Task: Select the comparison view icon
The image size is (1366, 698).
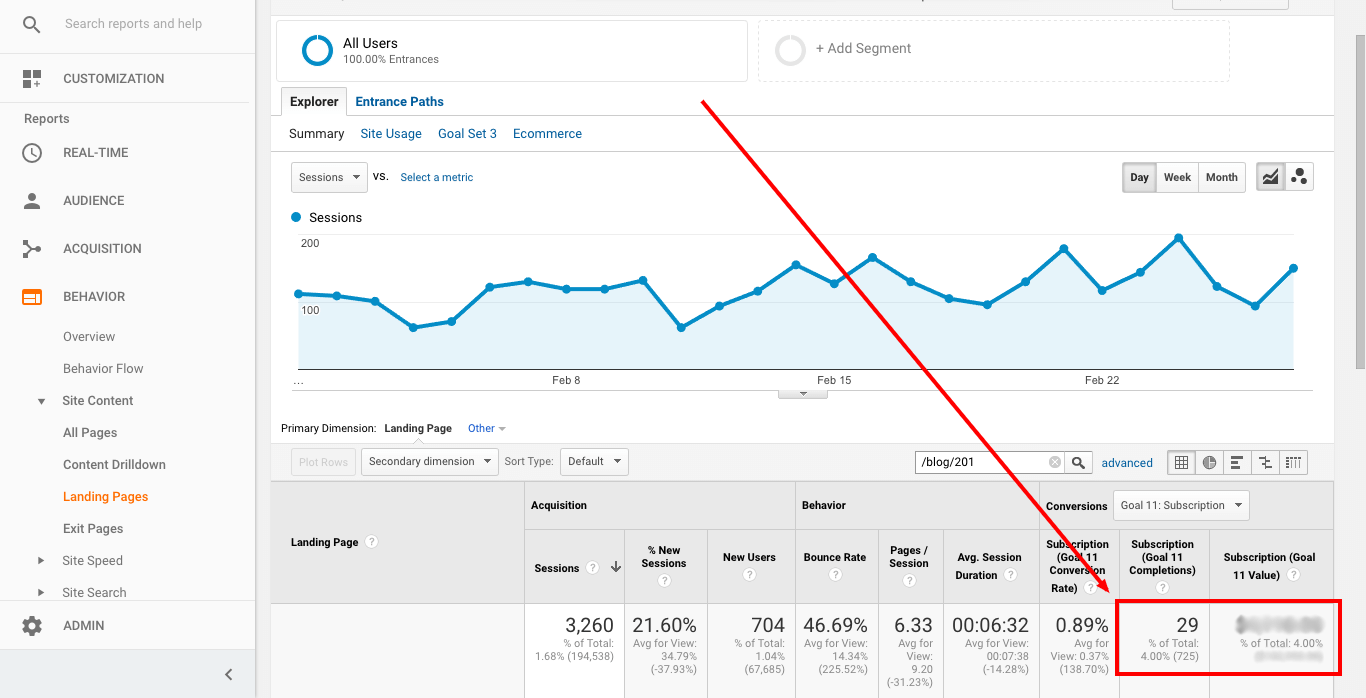Action: point(1265,462)
